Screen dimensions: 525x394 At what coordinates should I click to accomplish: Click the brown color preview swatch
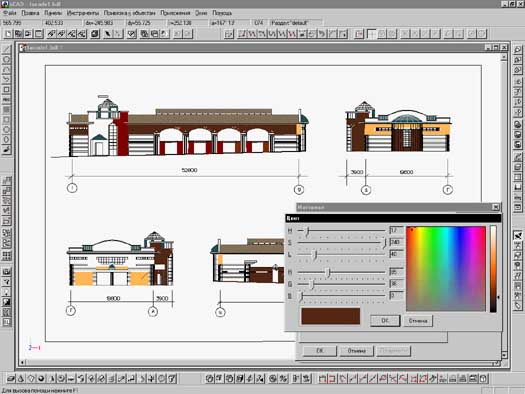tap(330, 316)
